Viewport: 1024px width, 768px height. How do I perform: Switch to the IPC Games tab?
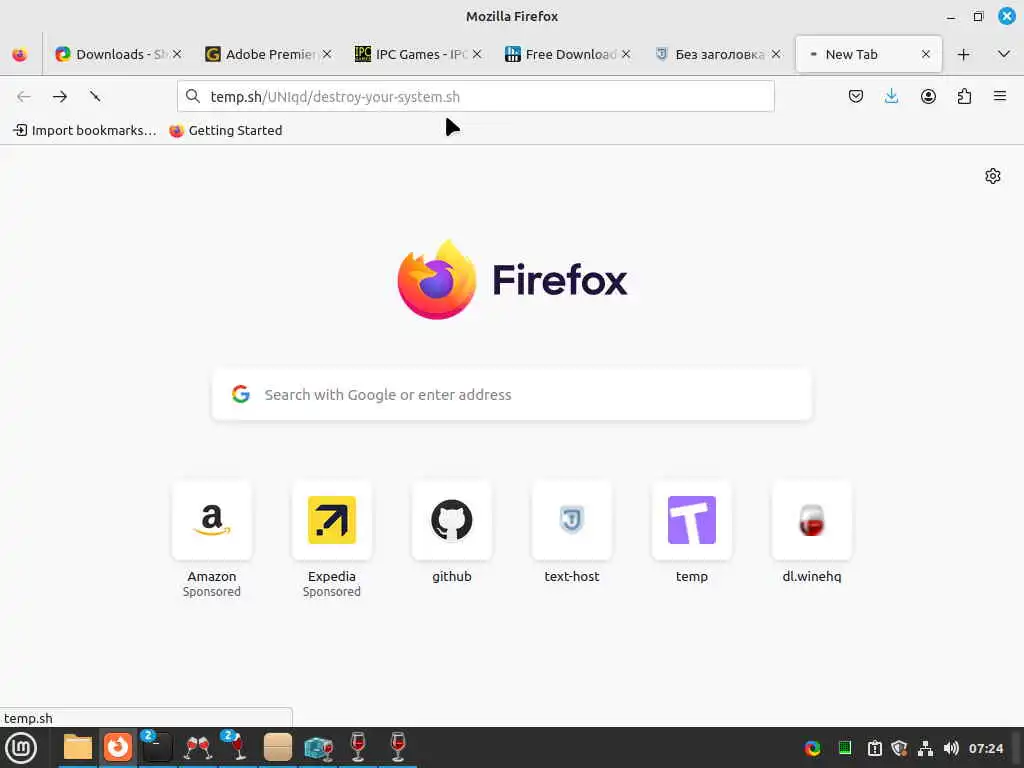pos(418,54)
